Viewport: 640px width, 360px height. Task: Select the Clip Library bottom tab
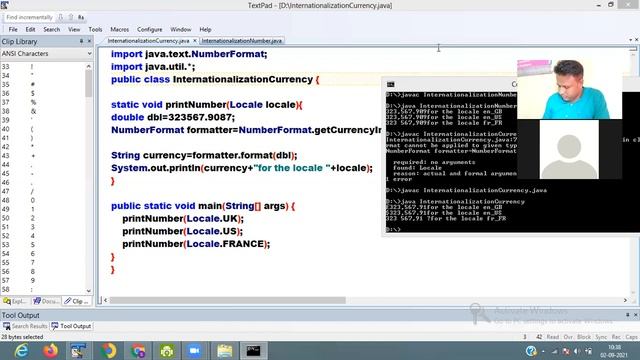pos(77,301)
